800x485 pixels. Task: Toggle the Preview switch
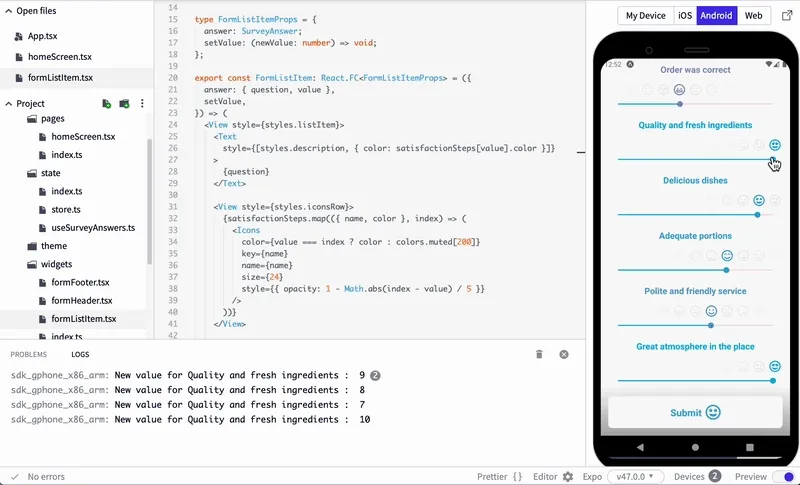(x=785, y=476)
